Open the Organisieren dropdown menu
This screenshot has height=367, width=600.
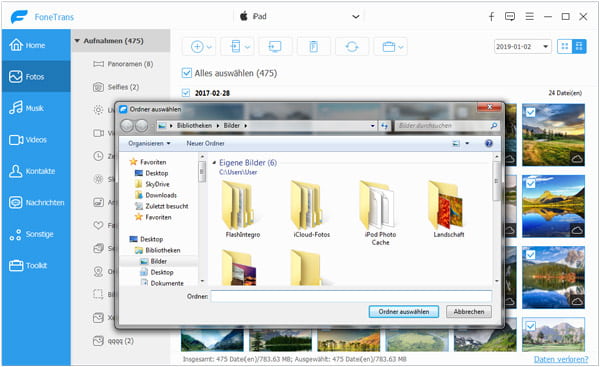149,144
